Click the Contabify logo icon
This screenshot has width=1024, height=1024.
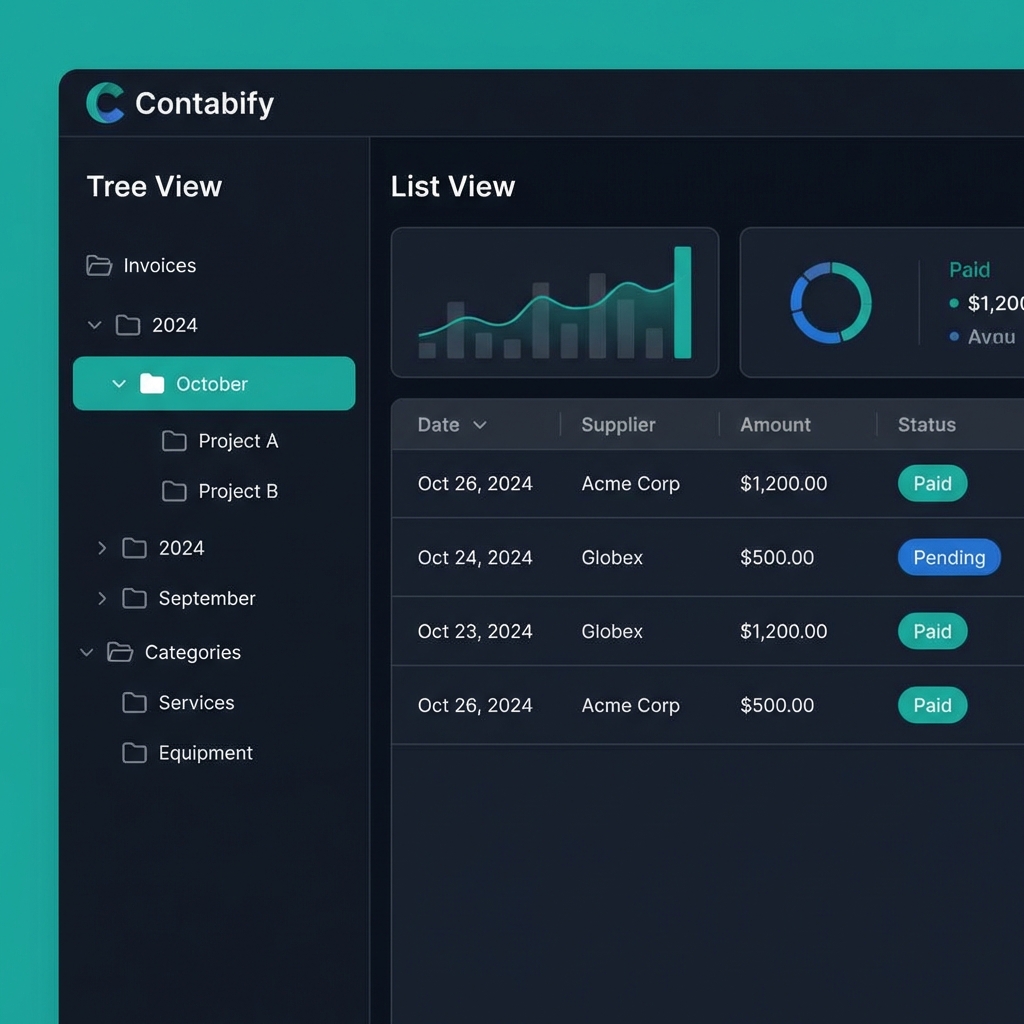coord(107,103)
